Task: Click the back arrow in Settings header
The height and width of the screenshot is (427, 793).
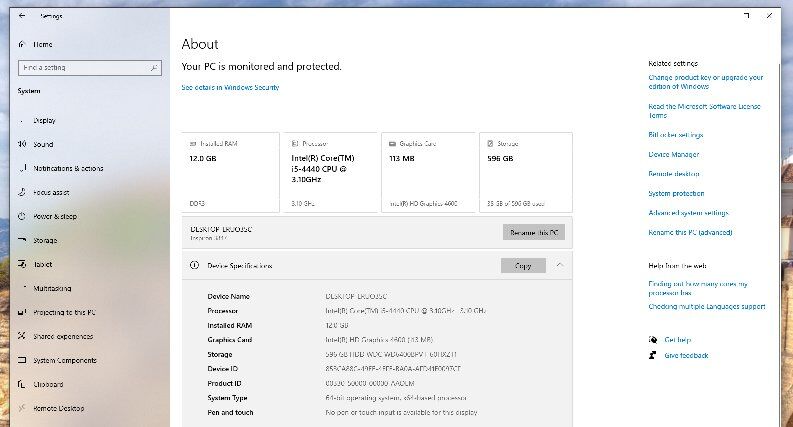Action: click(x=22, y=16)
